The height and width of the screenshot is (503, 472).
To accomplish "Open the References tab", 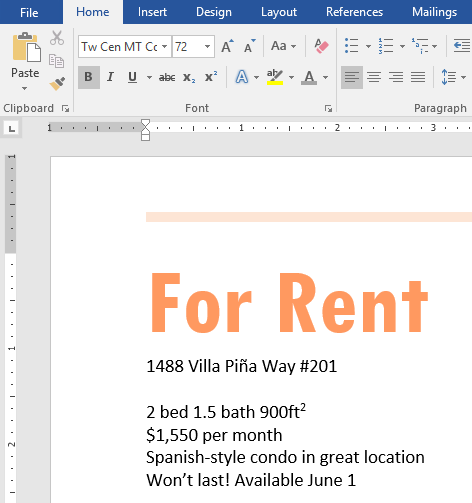I will (x=354, y=12).
